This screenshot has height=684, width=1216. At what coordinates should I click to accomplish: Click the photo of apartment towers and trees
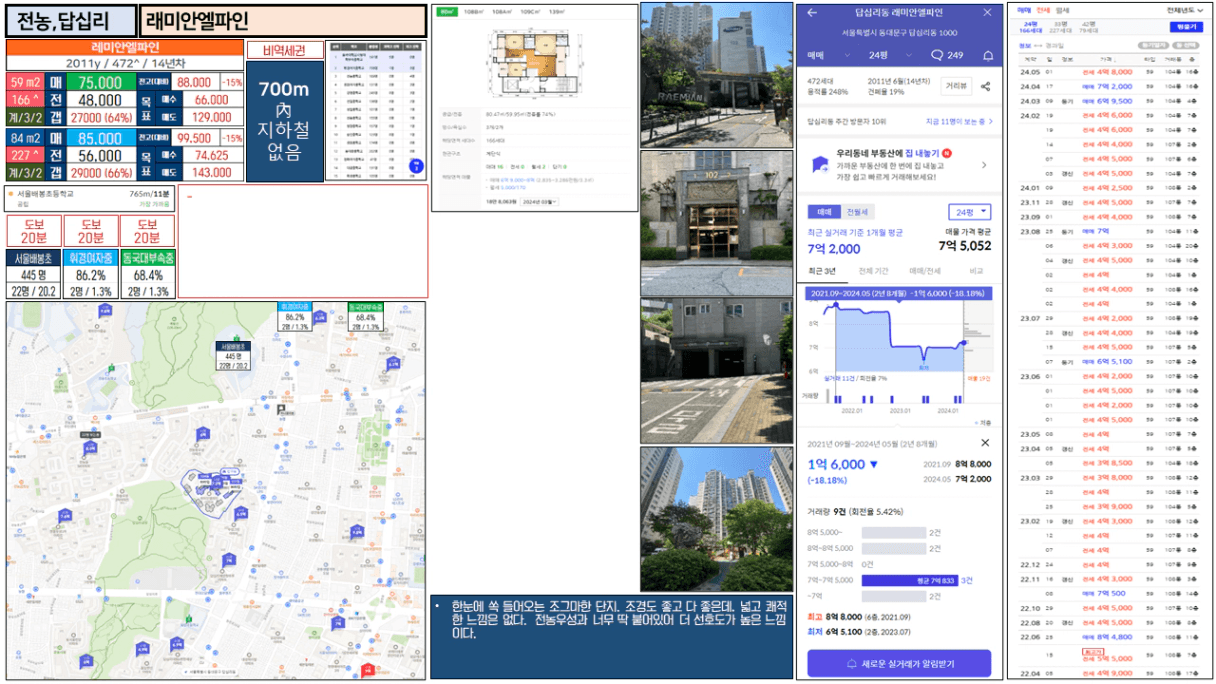tap(714, 519)
